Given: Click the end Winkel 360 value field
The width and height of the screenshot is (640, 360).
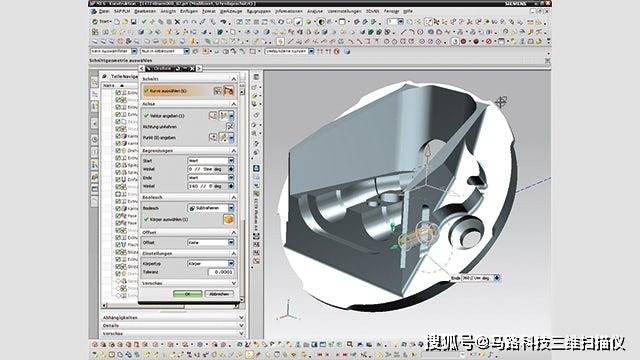Looking at the screenshot, I should point(207,186).
